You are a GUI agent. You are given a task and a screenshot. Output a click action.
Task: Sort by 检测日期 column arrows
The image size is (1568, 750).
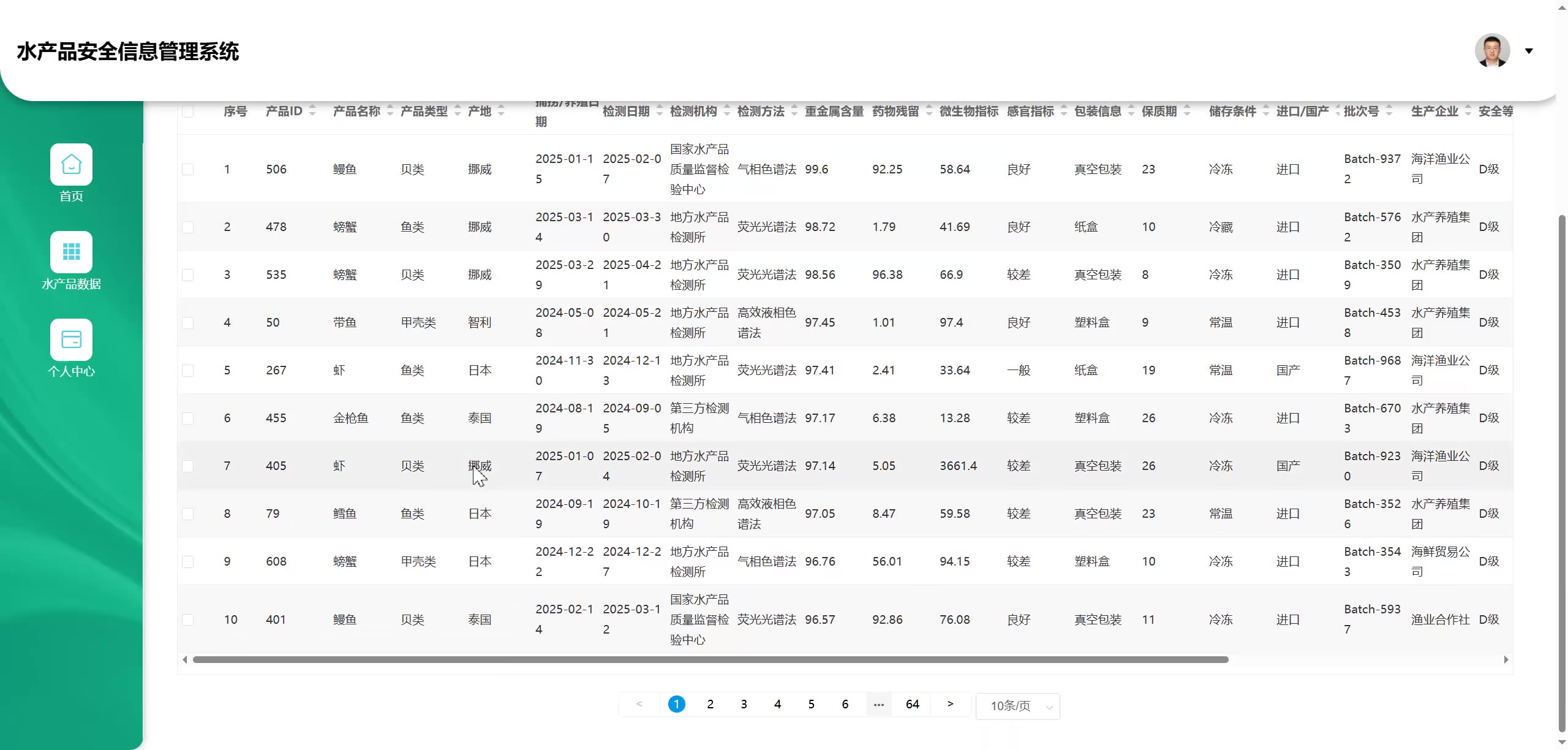(x=660, y=111)
